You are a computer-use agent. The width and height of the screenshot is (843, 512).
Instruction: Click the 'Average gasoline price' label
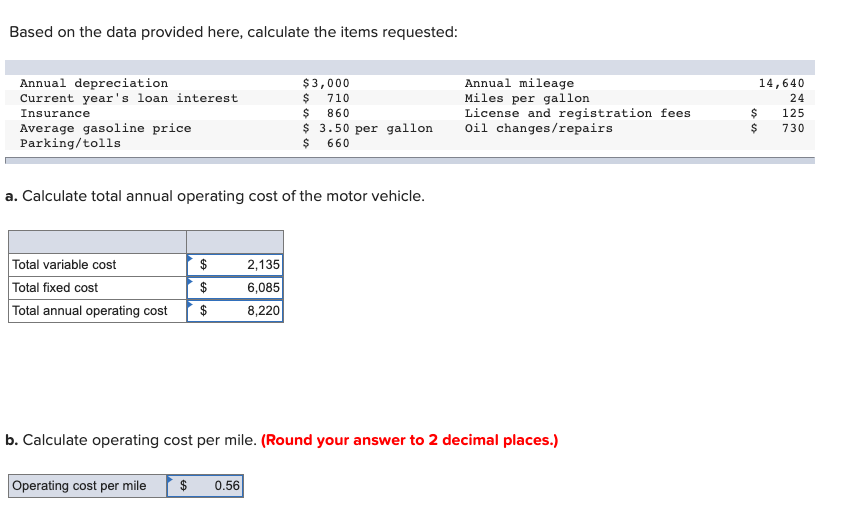tap(105, 129)
